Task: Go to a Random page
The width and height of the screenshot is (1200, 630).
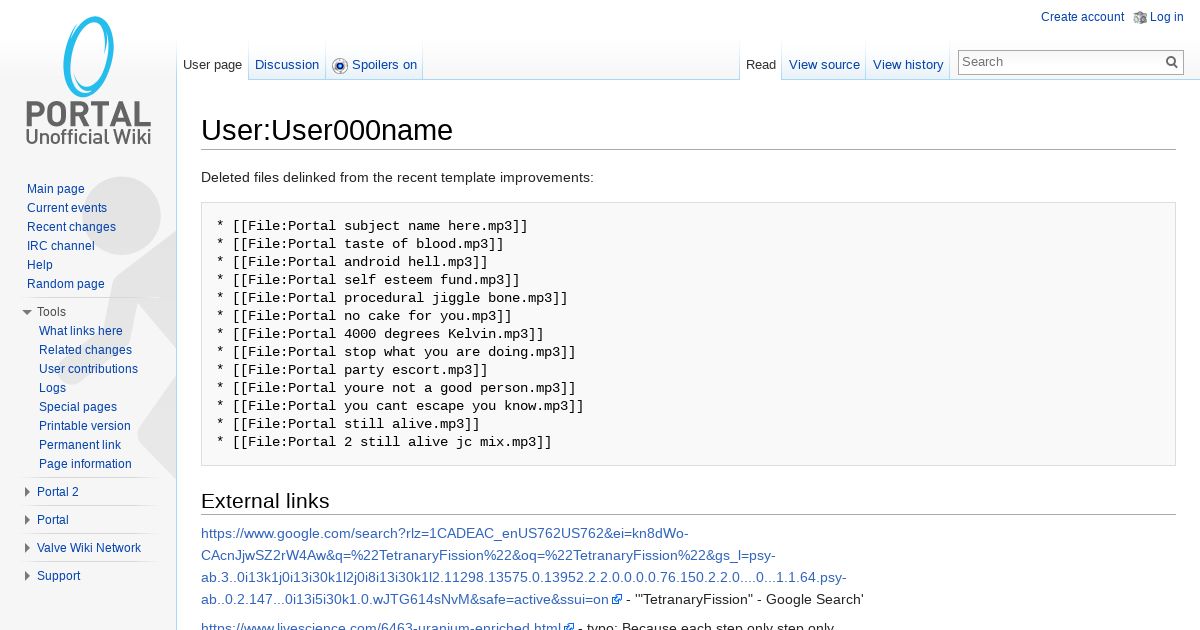Action: (66, 284)
